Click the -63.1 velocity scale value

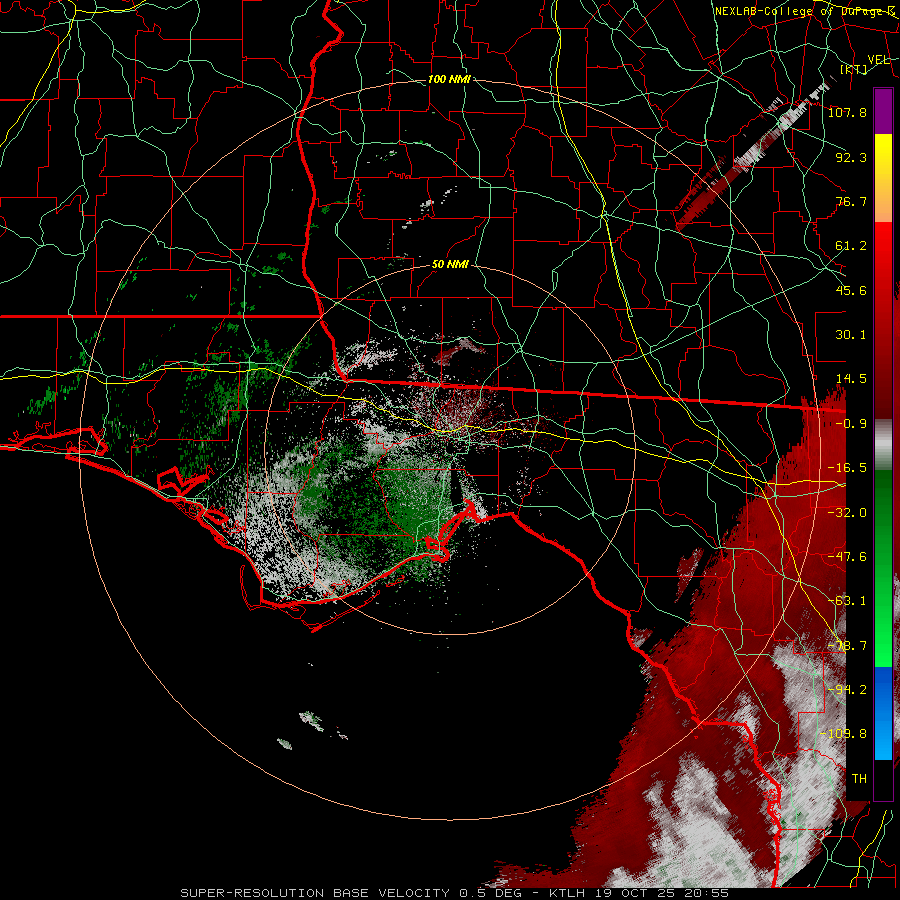847,601
